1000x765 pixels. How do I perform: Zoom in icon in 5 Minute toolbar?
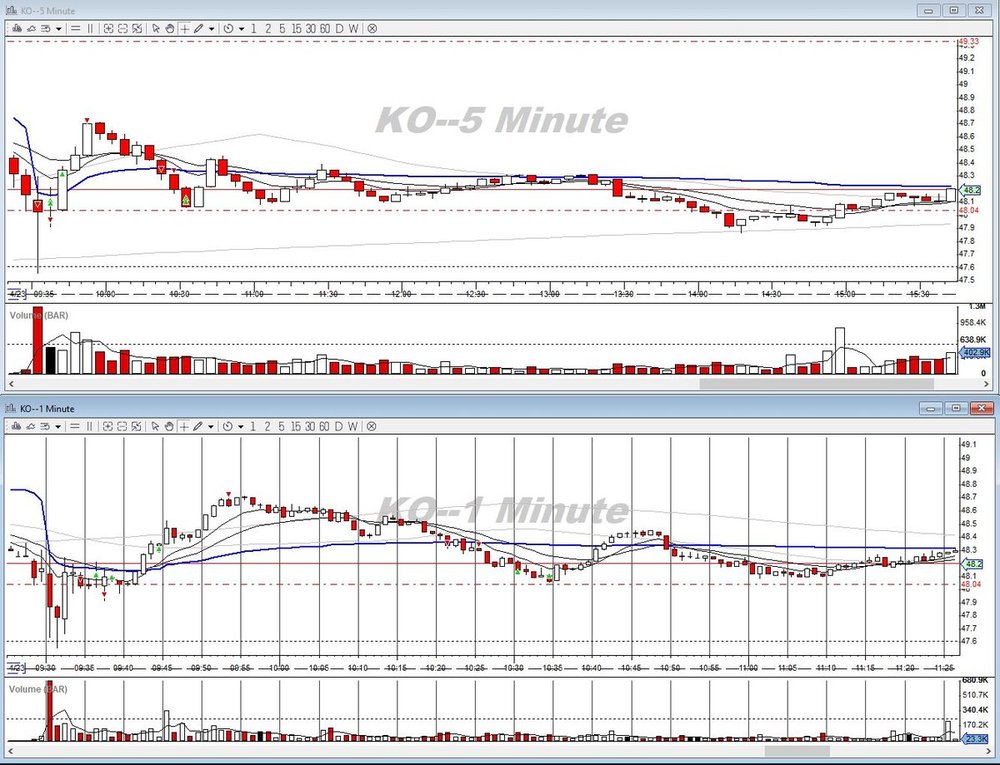pyautogui.click(x=108, y=29)
